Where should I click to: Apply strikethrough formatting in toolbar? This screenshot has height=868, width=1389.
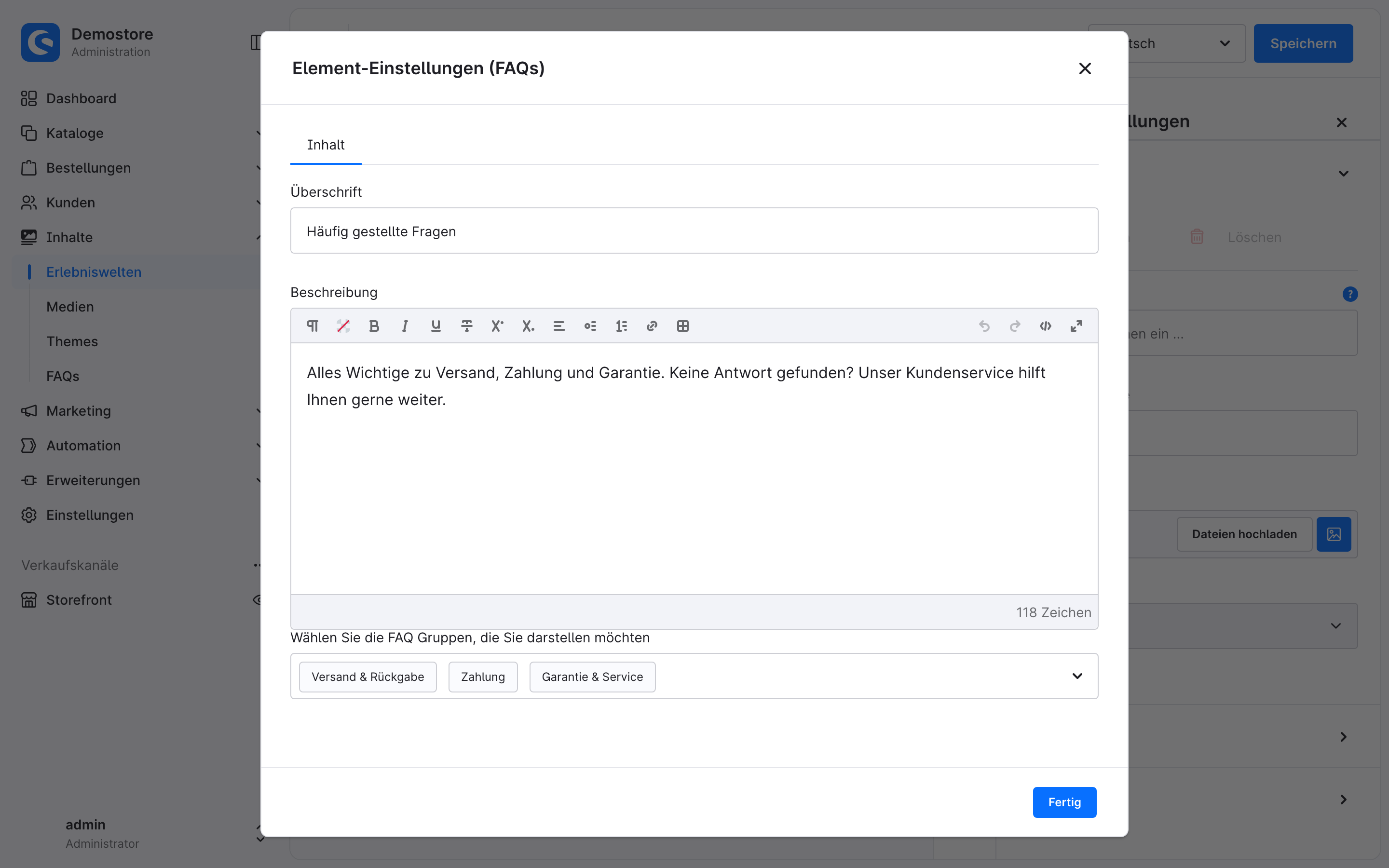tap(467, 326)
